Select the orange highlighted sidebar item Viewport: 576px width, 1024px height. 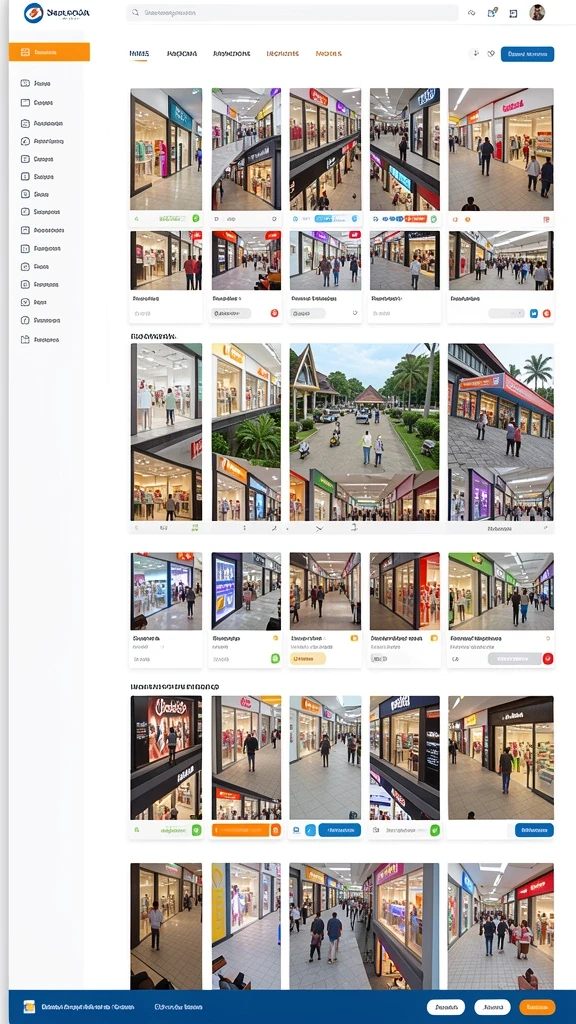(x=49, y=52)
